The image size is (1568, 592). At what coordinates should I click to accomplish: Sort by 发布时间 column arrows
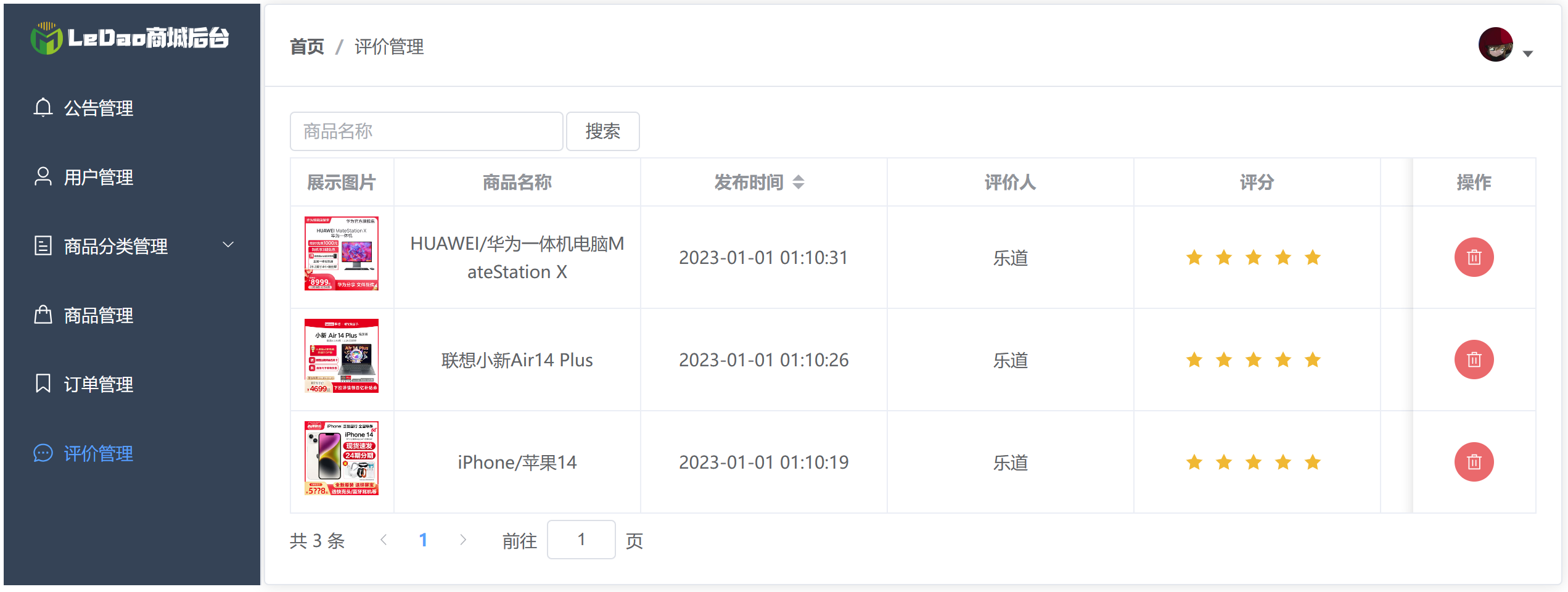[x=798, y=182]
